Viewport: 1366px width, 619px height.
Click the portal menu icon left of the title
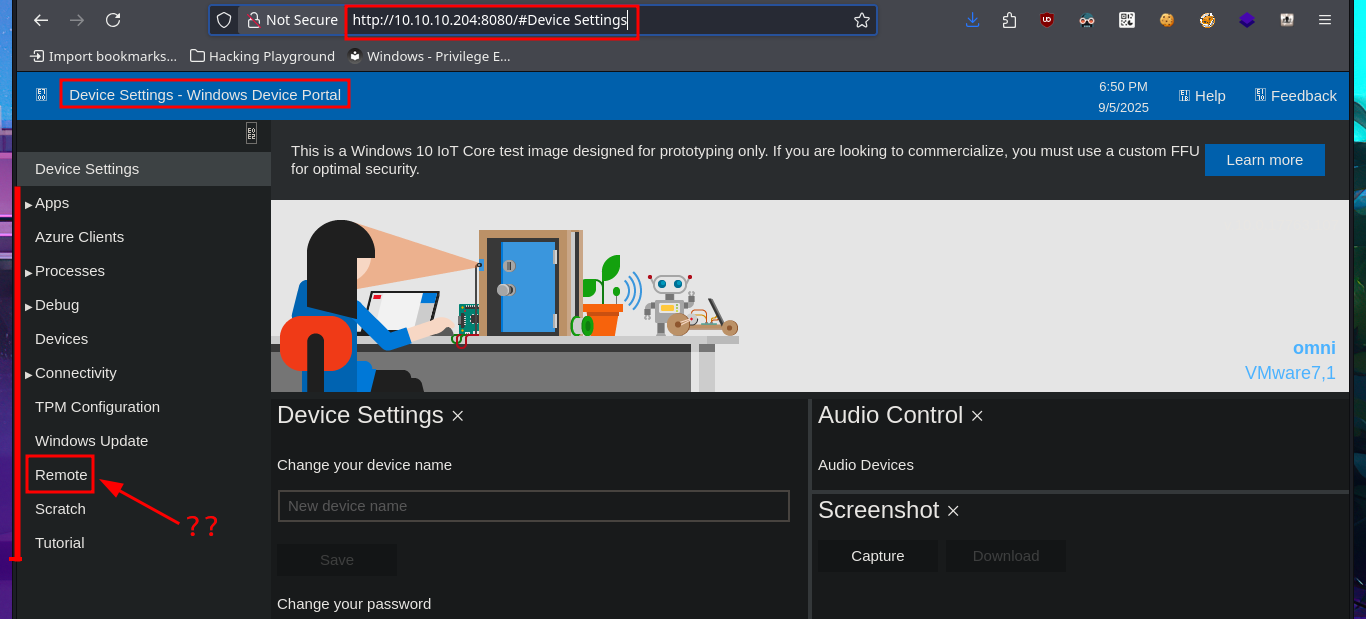[x=41, y=95]
